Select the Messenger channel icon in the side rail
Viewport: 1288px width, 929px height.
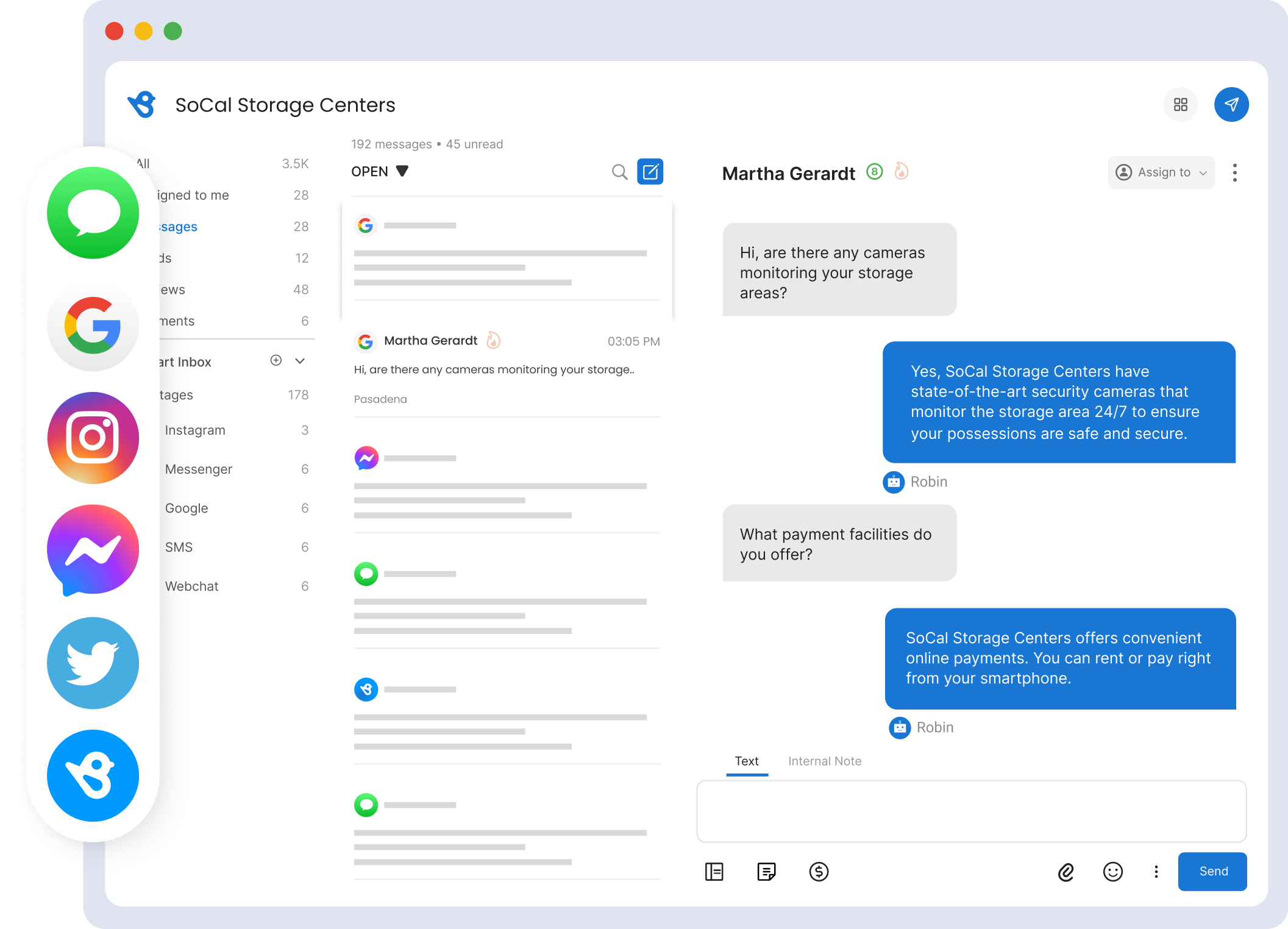coord(92,549)
